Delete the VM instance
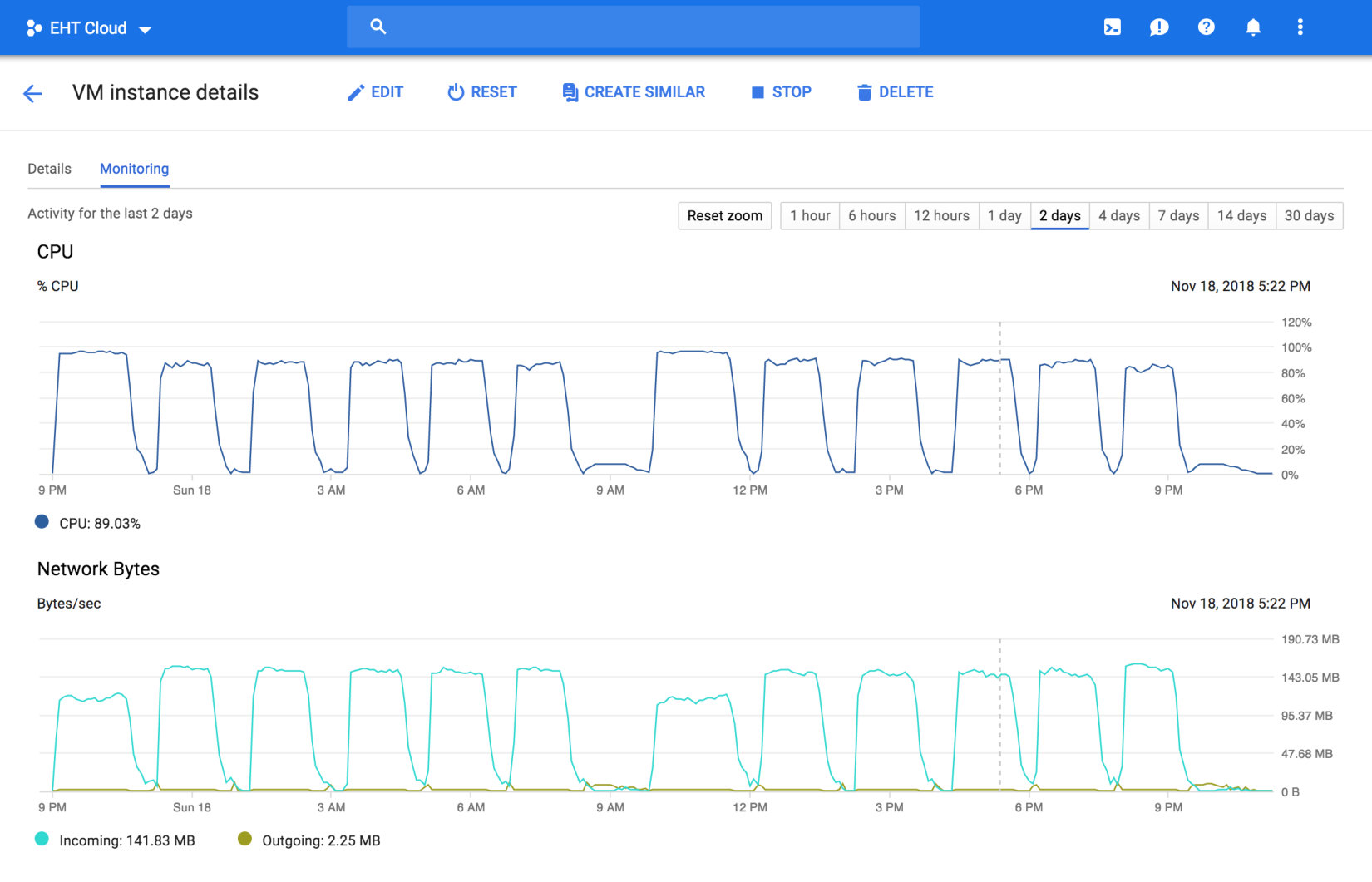 point(895,92)
